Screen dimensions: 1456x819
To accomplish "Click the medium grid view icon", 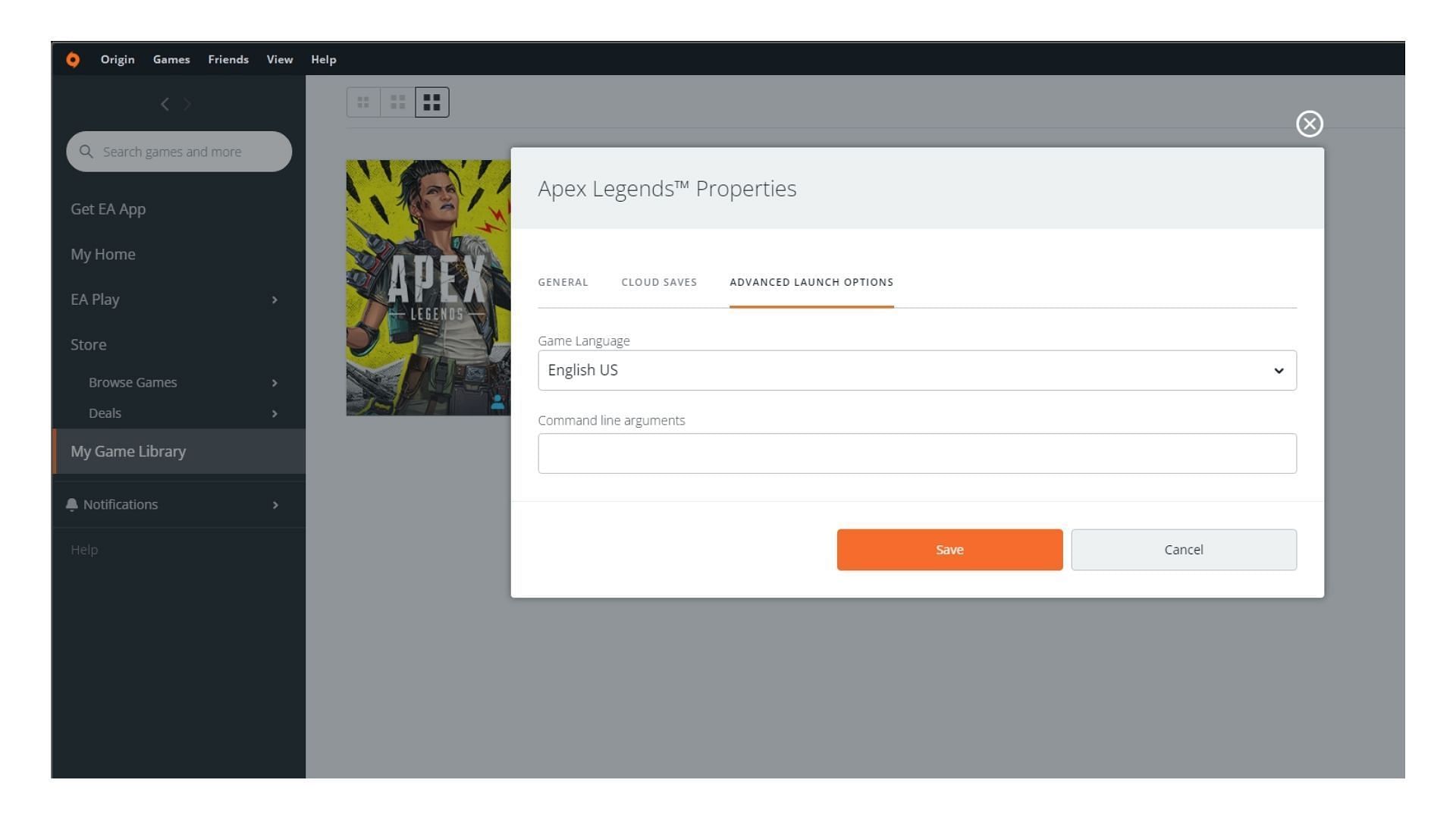I will coord(398,102).
